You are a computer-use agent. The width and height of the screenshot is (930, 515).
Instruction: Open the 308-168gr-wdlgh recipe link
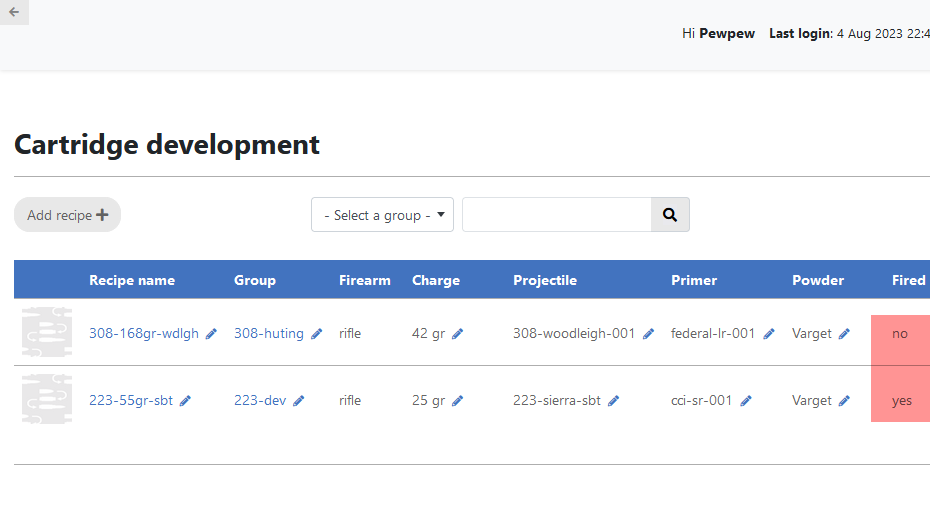[x=144, y=334]
